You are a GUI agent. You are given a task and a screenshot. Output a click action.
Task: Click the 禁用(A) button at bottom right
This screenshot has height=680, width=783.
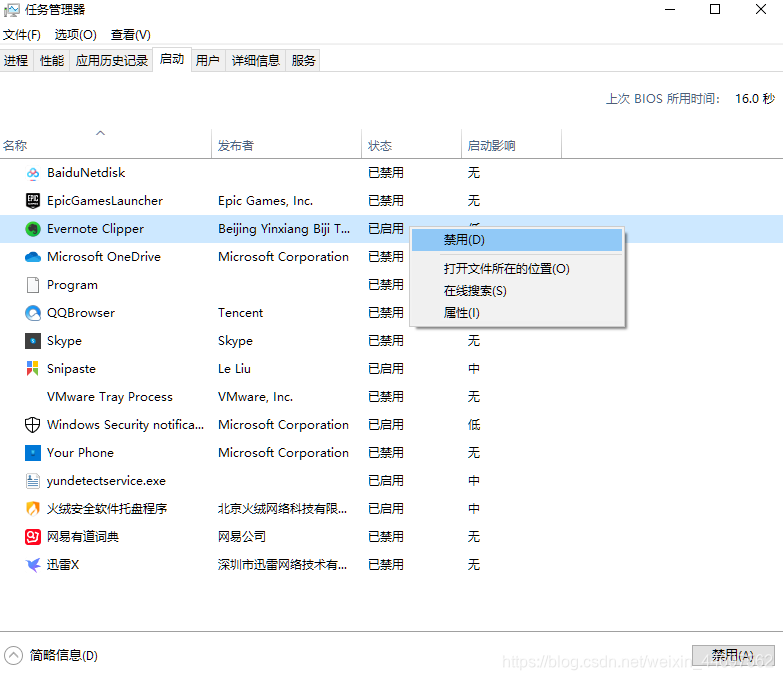(x=733, y=656)
